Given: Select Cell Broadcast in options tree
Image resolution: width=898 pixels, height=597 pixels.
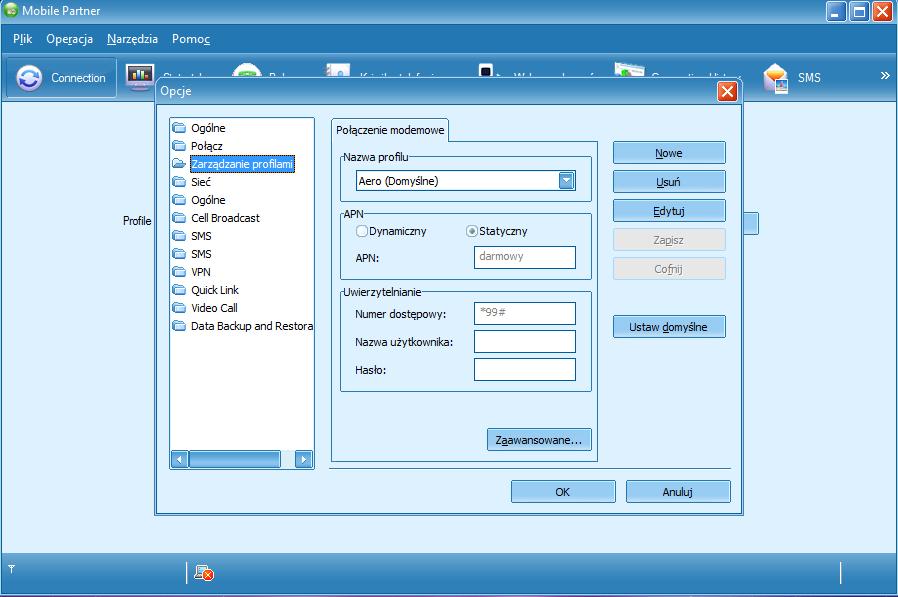Looking at the screenshot, I should tap(225, 218).
